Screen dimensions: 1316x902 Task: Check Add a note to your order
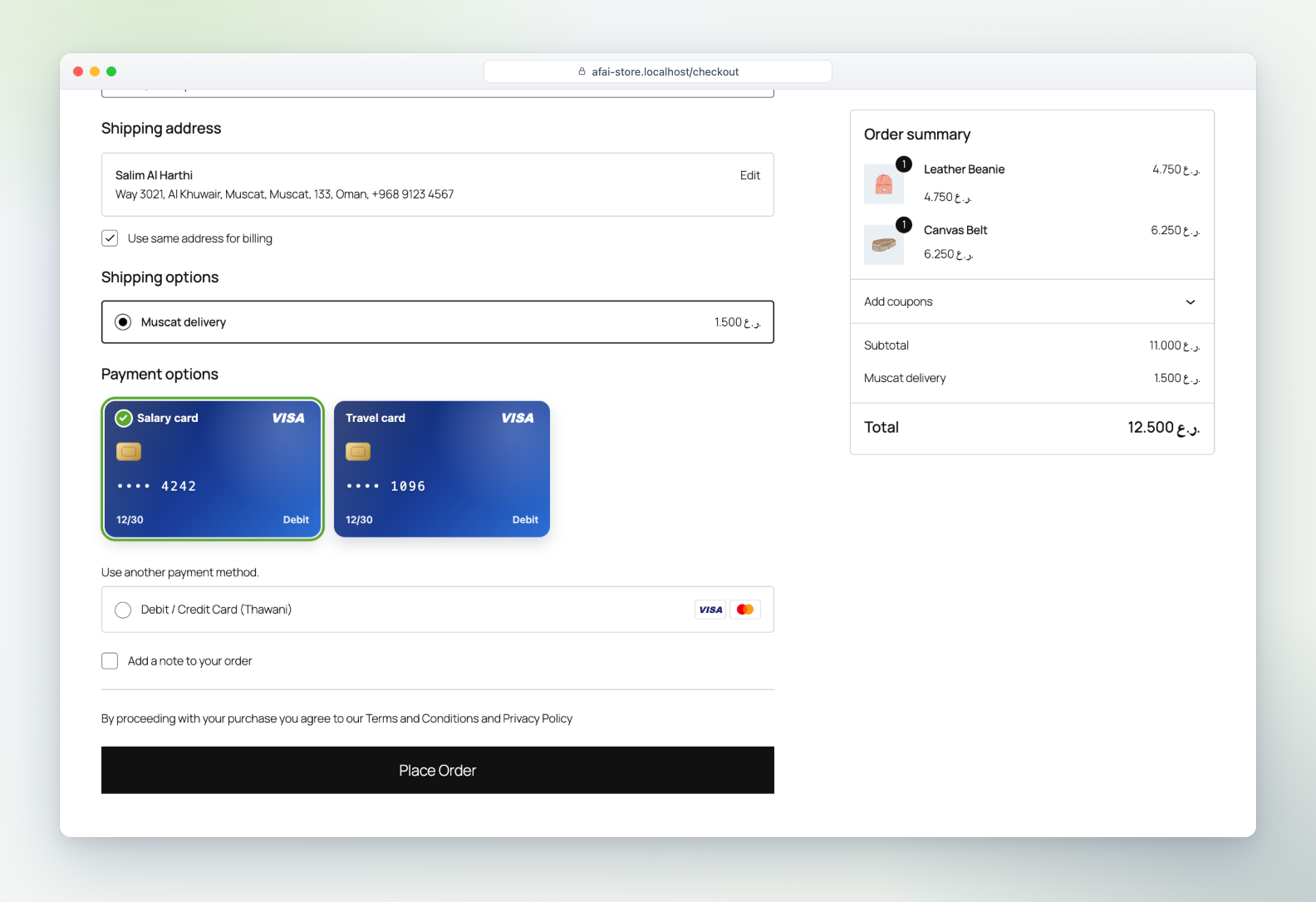110,661
